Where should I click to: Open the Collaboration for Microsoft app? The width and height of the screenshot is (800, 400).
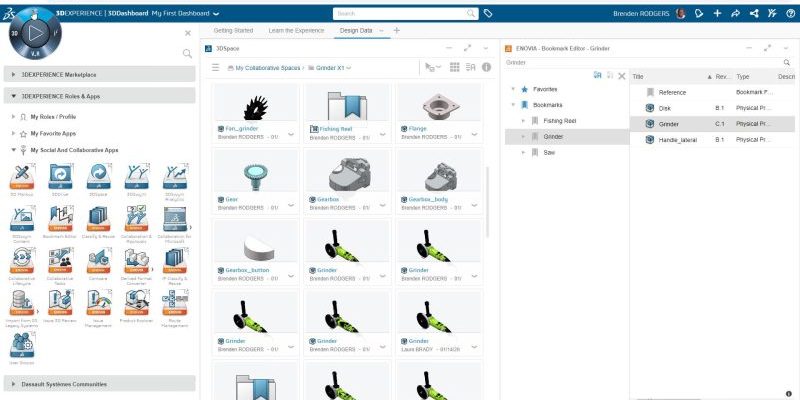pyautogui.click(x=174, y=218)
